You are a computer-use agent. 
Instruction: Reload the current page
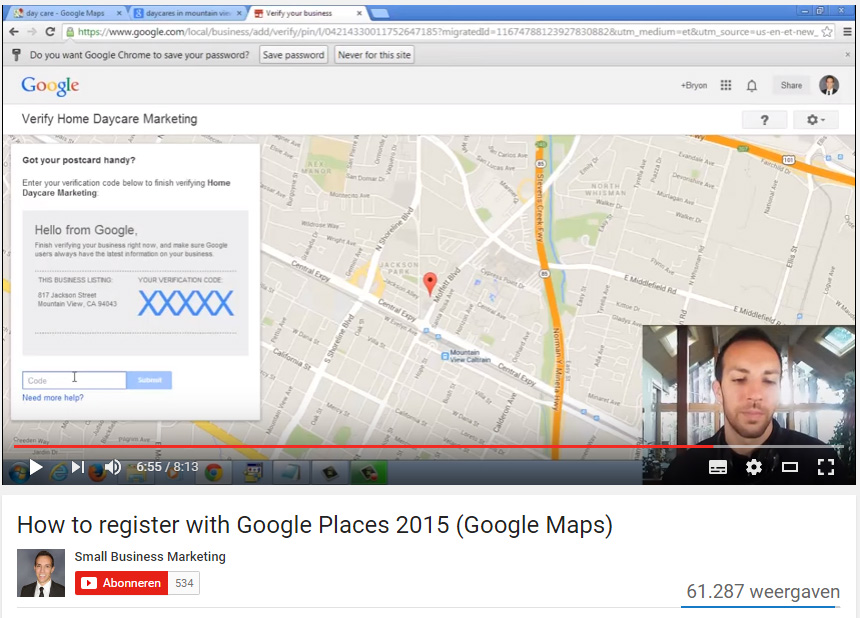click(x=50, y=32)
